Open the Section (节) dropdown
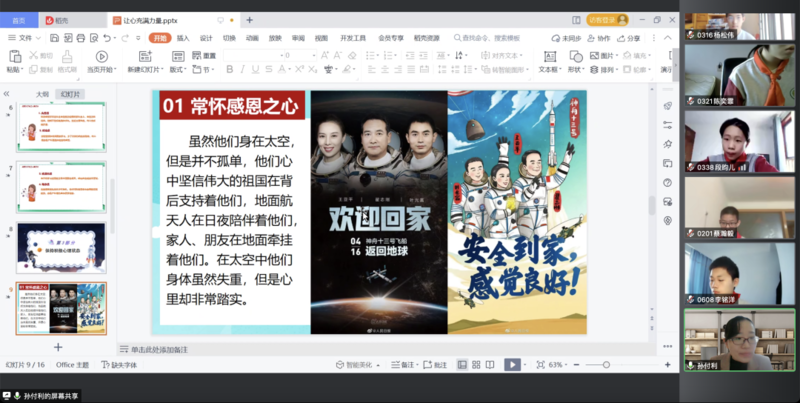Image resolution: width=800 pixels, height=403 pixels. click(x=204, y=69)
